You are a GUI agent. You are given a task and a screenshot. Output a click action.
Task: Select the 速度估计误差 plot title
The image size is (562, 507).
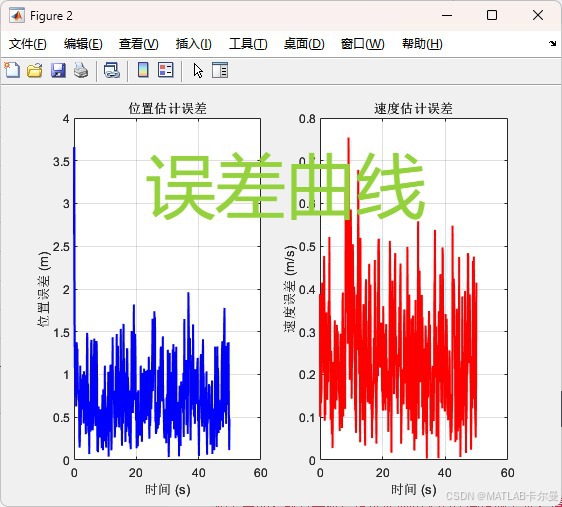413,108
